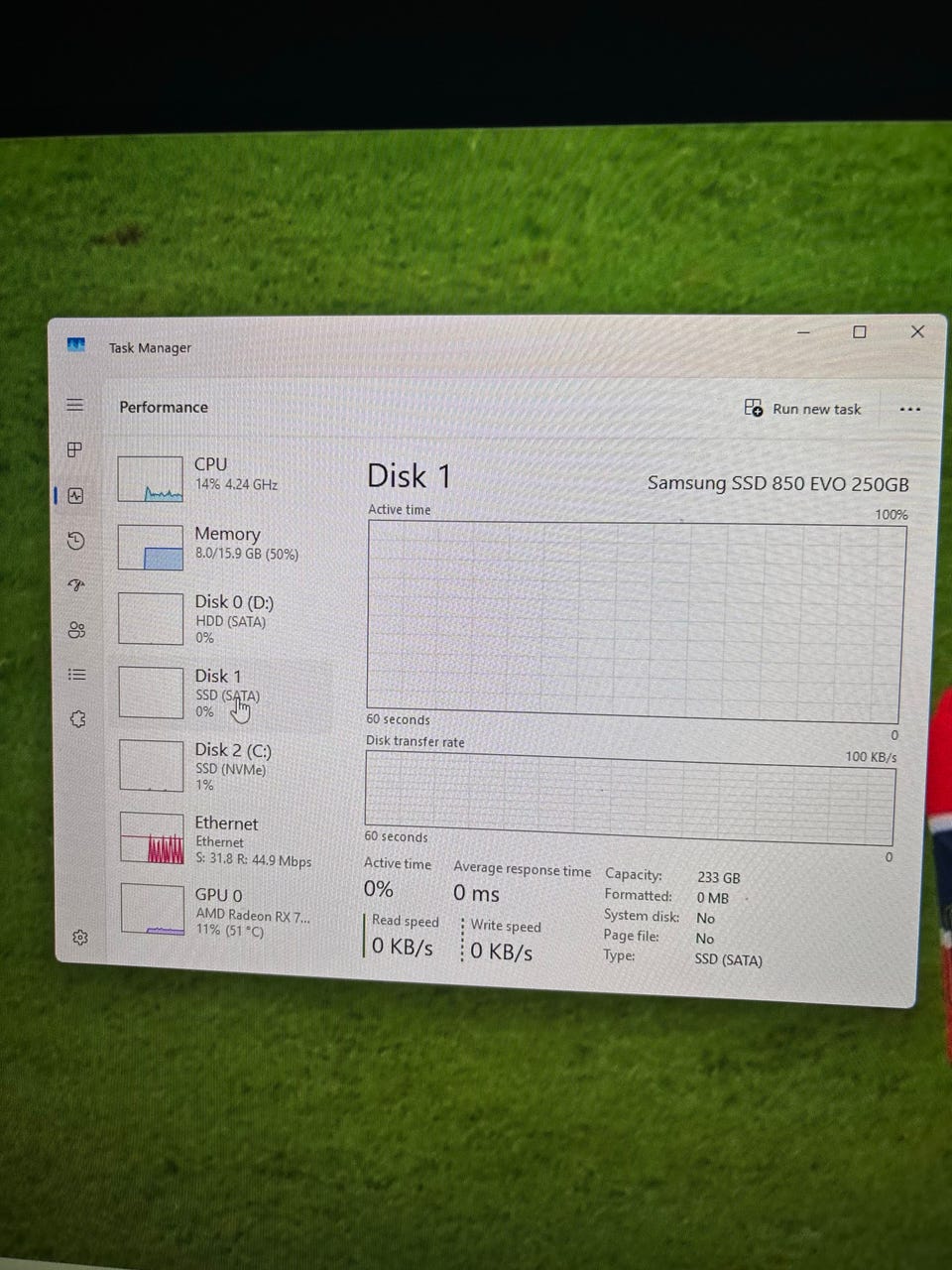Select the Performance page icon
The width and height of the screenshot is (952, 1270).
tap(75, 495)
